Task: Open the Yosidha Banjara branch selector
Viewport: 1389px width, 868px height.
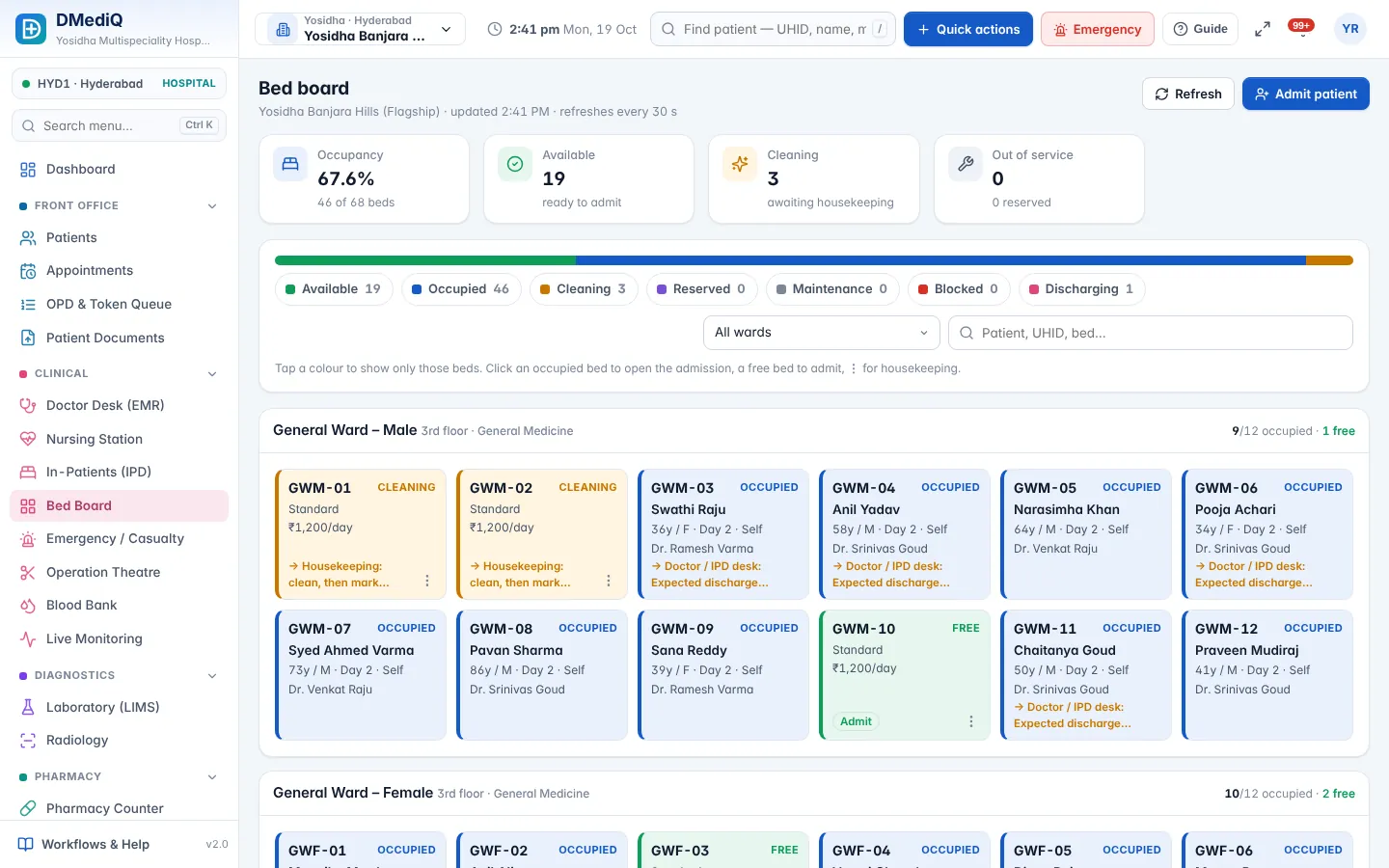Action: 360,29
